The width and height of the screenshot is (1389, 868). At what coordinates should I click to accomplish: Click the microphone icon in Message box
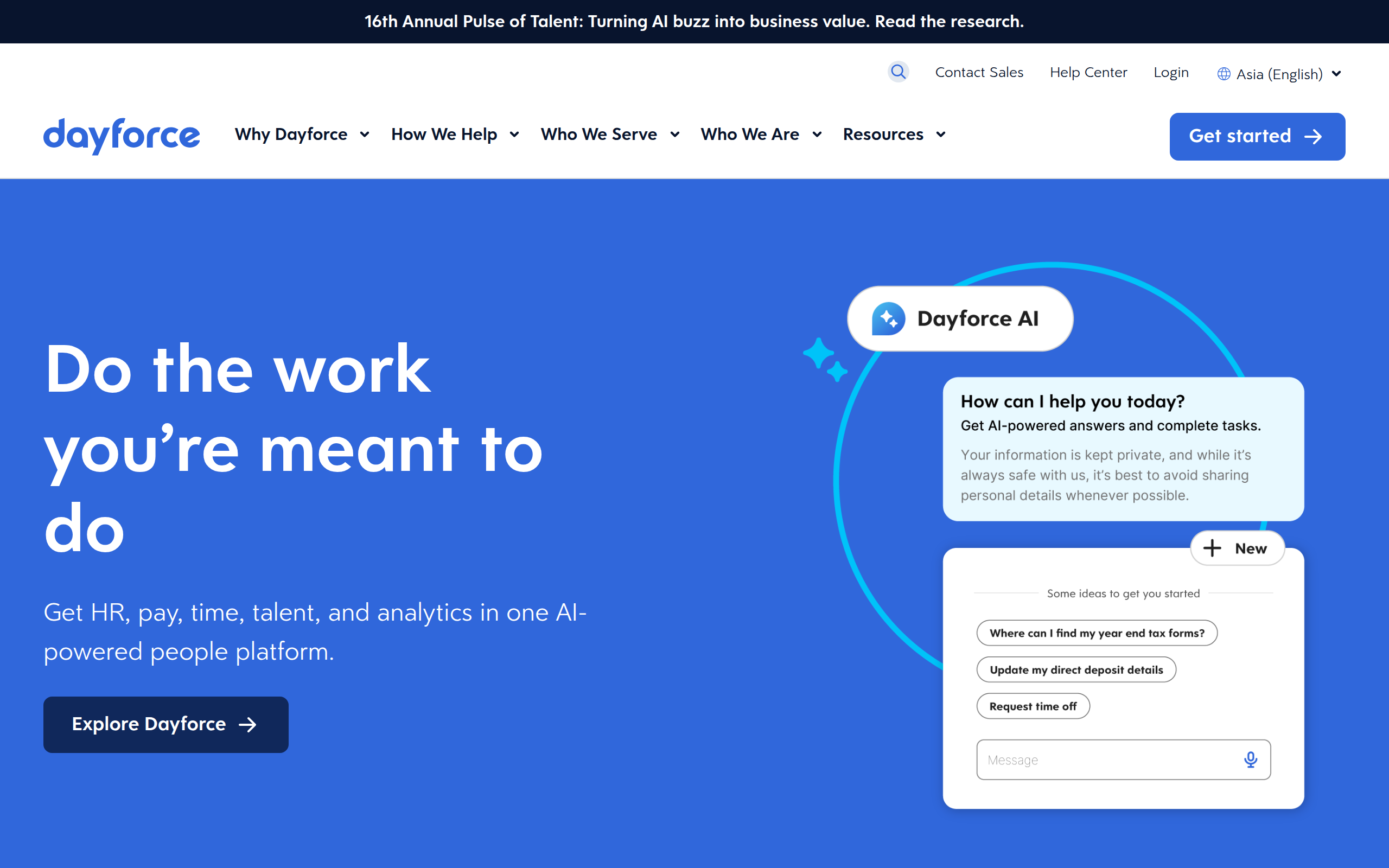[1250, 759]
